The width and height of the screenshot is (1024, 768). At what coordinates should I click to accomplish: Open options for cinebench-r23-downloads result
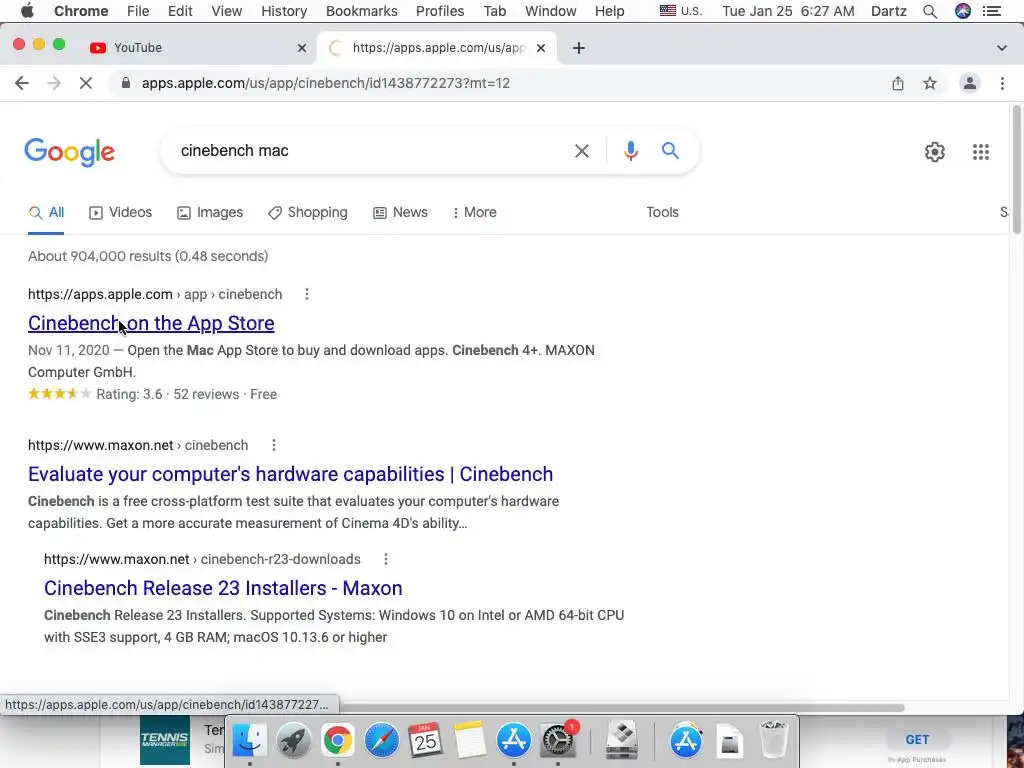386,560
